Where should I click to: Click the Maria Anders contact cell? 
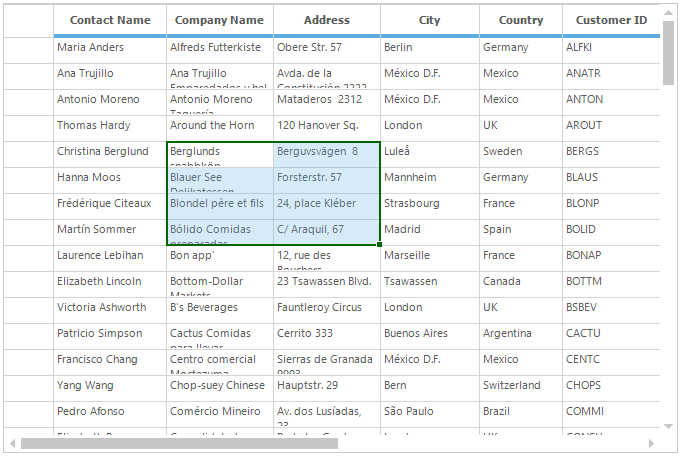click(110, 48)
